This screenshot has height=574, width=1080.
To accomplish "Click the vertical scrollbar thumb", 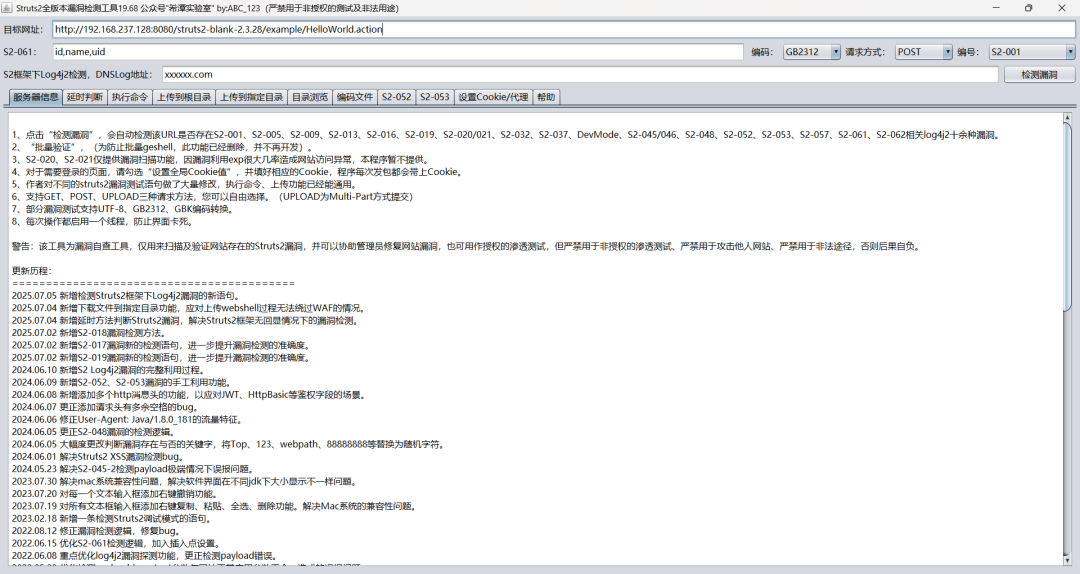I will (x=1067, y=216).
